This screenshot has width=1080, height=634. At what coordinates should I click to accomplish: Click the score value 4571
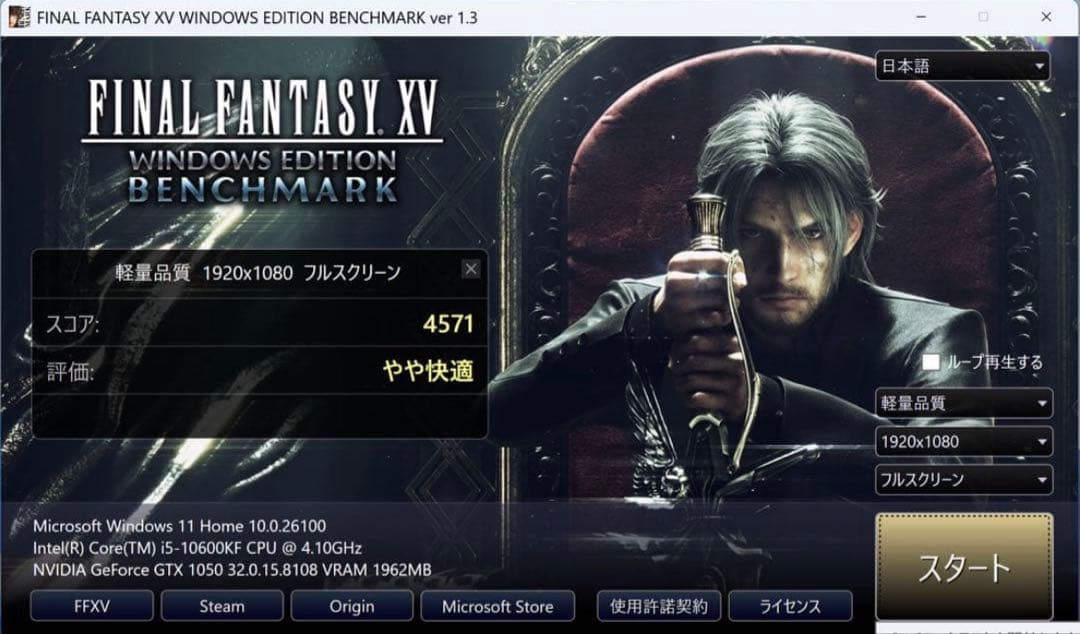(x=448, y=324)
